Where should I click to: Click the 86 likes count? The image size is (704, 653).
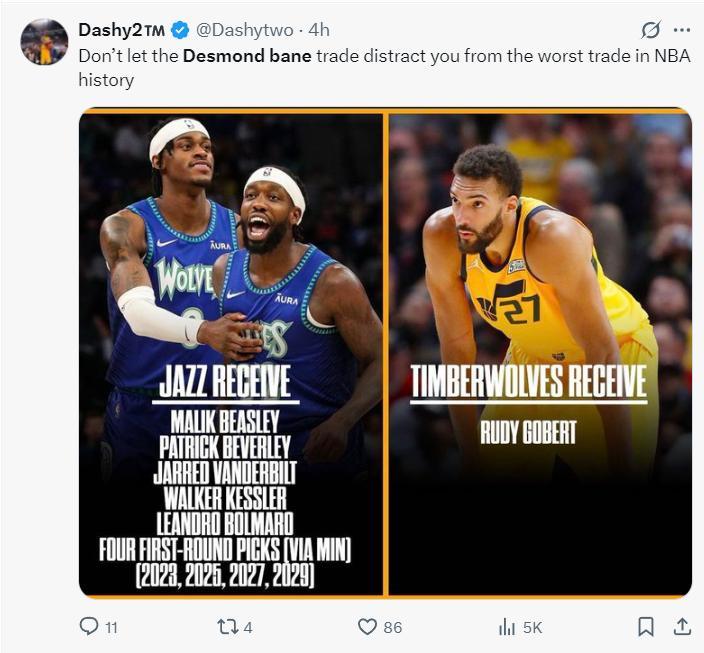pos(392,627)
